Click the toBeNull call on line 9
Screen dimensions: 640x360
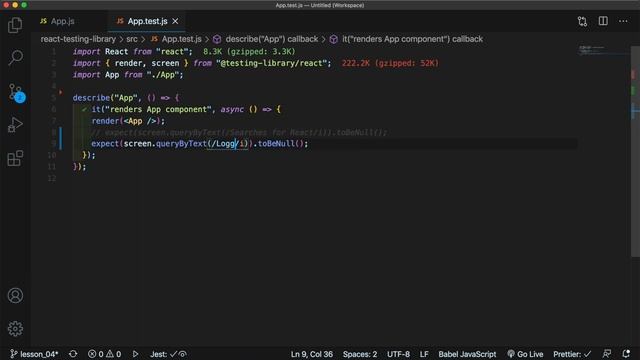pyautogui.click(x=276, y=144)
